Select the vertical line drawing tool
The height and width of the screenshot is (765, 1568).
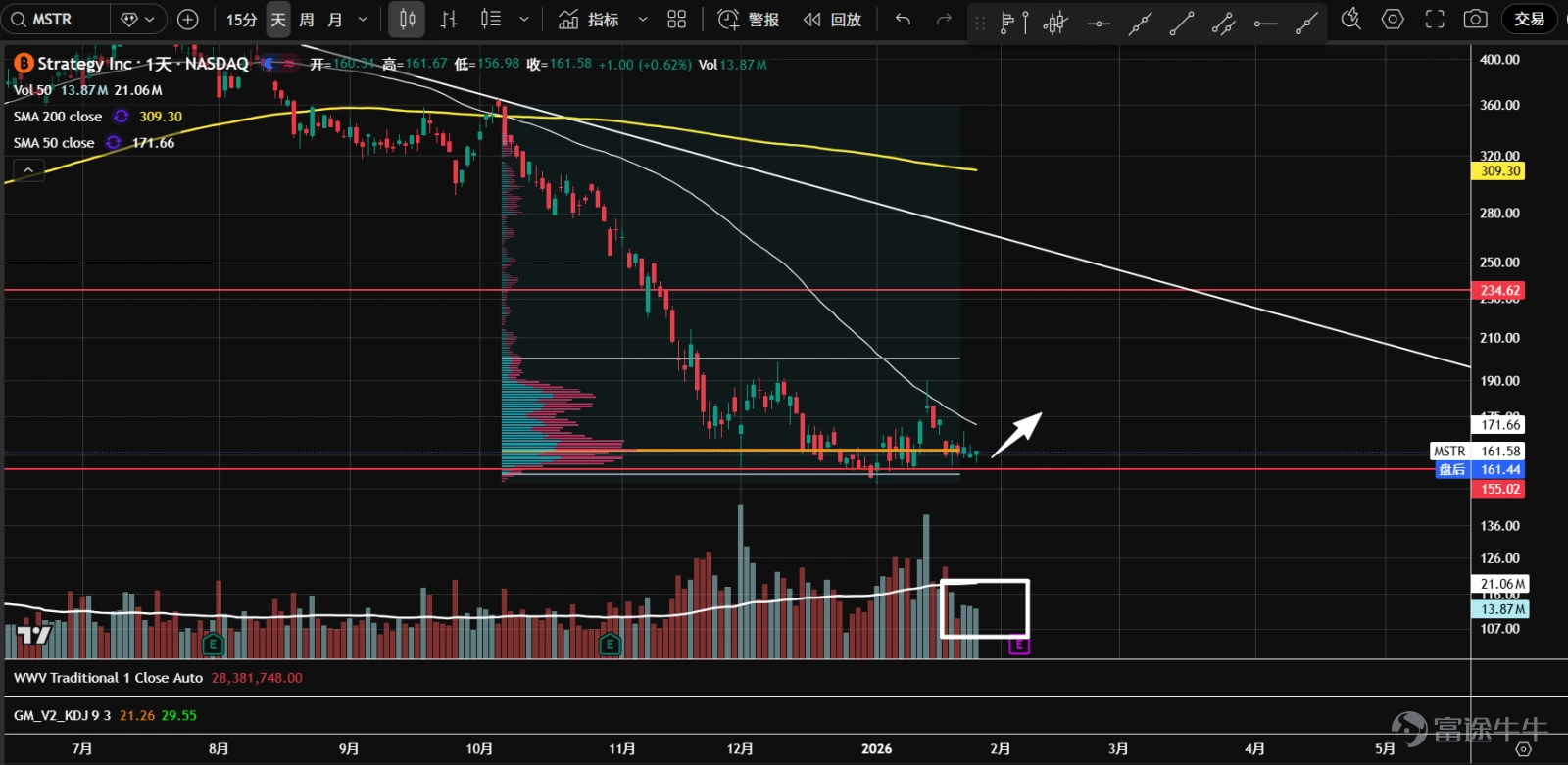1026,23
